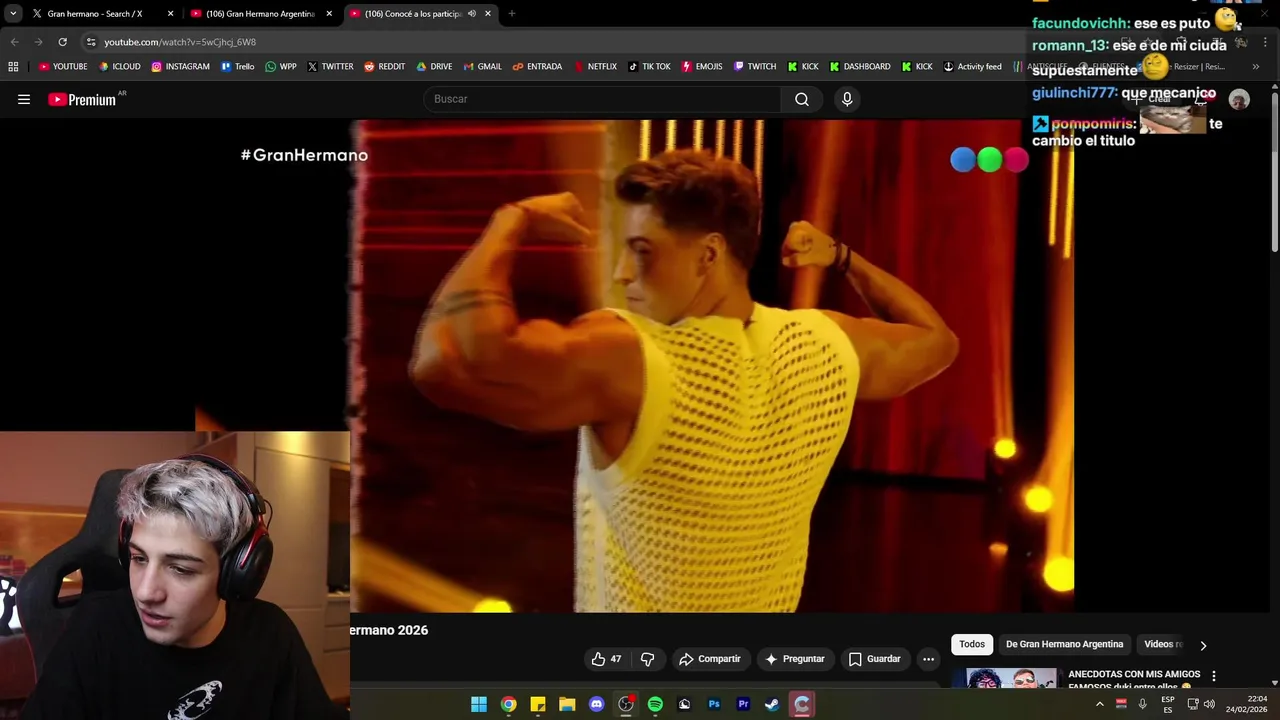Open the TWITCH bookmark
This screenshot has width=1280, height=720.
coord(755,67)
